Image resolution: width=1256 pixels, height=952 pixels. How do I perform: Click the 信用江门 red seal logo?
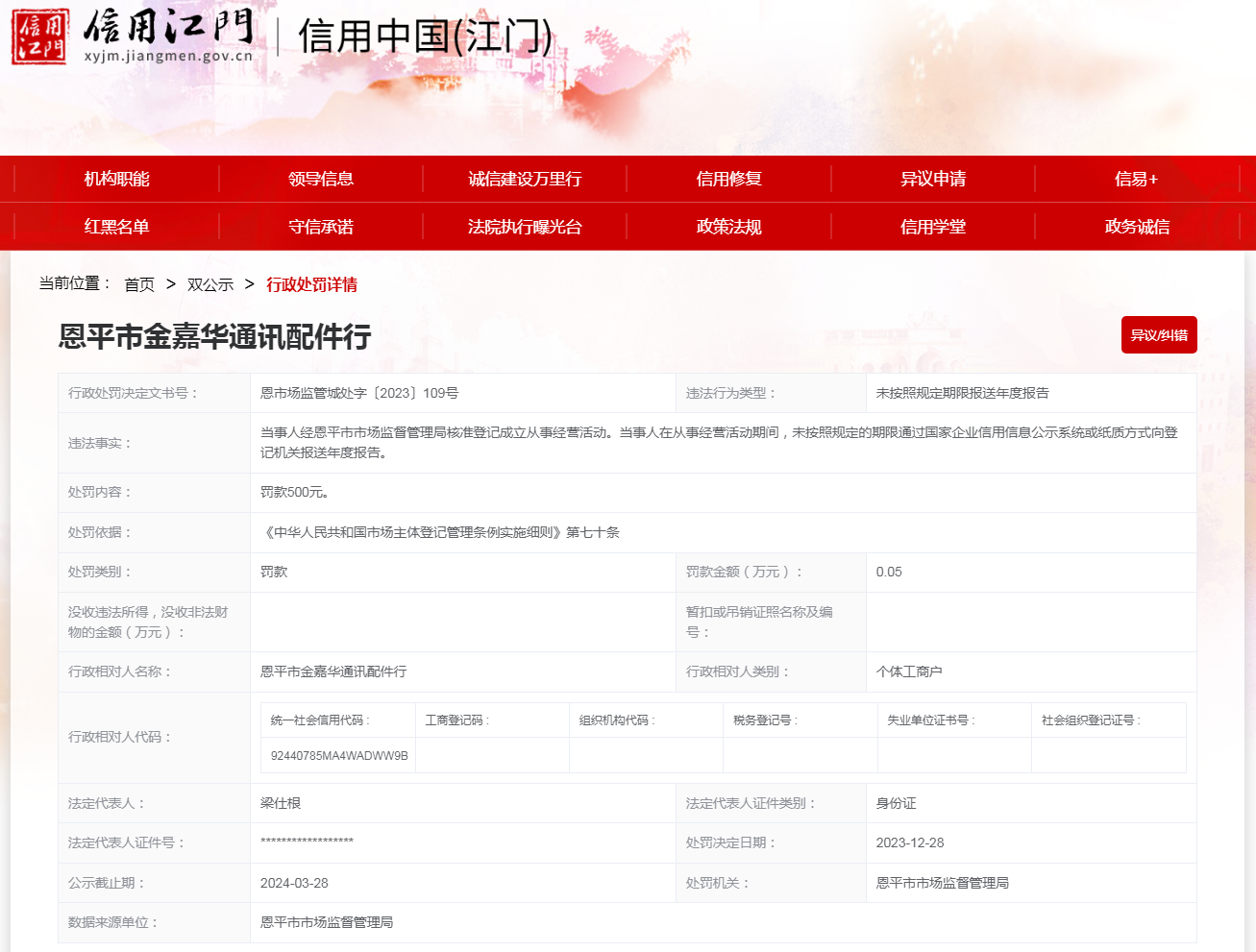(x=39, y=37)
